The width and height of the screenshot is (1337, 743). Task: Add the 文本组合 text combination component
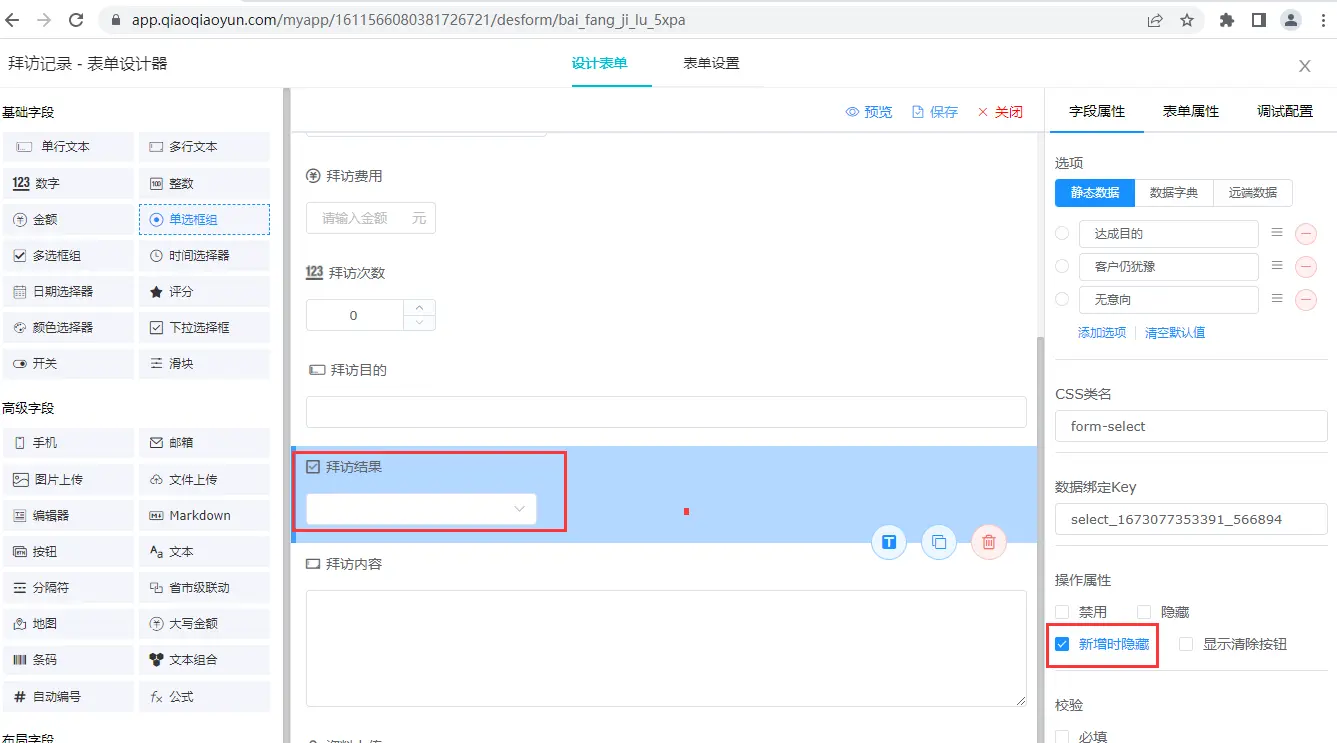click(204, 659)
